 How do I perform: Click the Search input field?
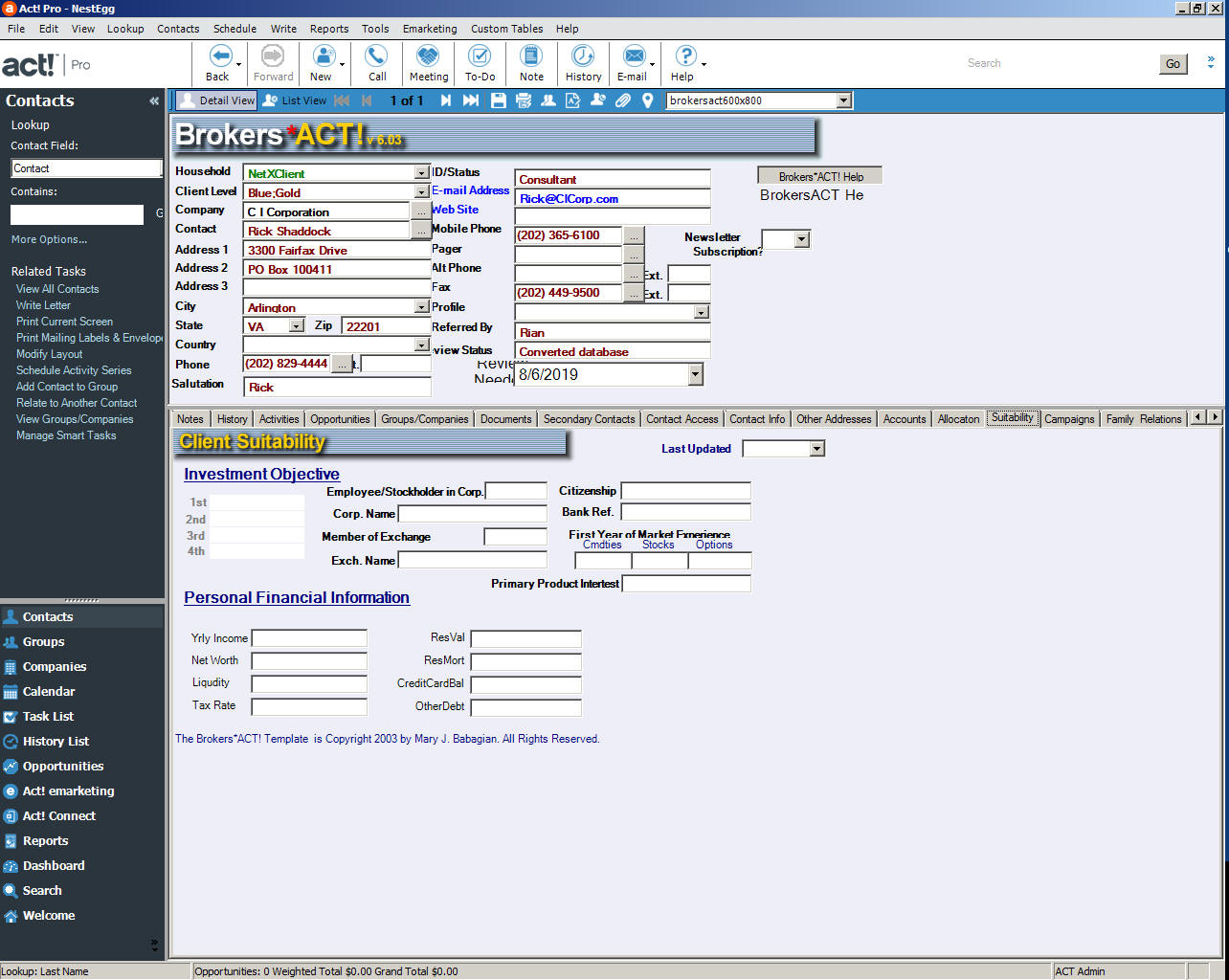click(x=1060, y=63)
